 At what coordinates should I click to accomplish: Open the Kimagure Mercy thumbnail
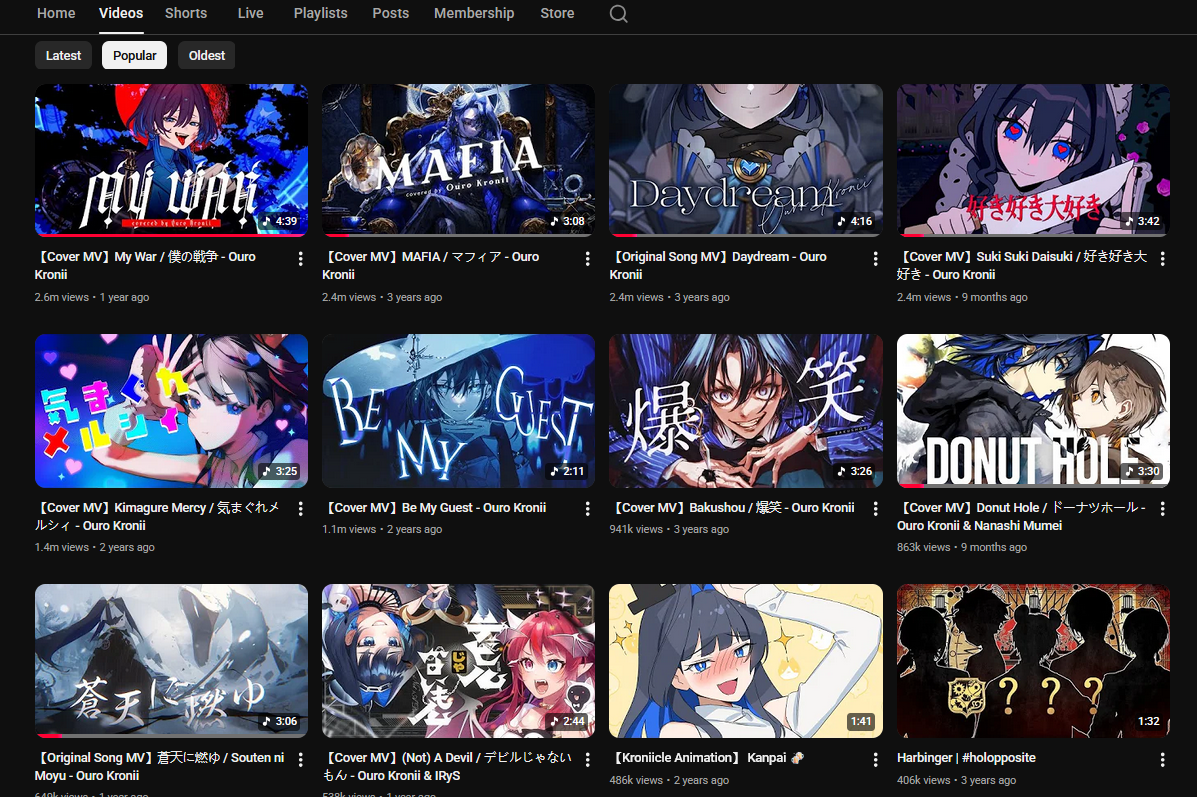click(172, 411)
